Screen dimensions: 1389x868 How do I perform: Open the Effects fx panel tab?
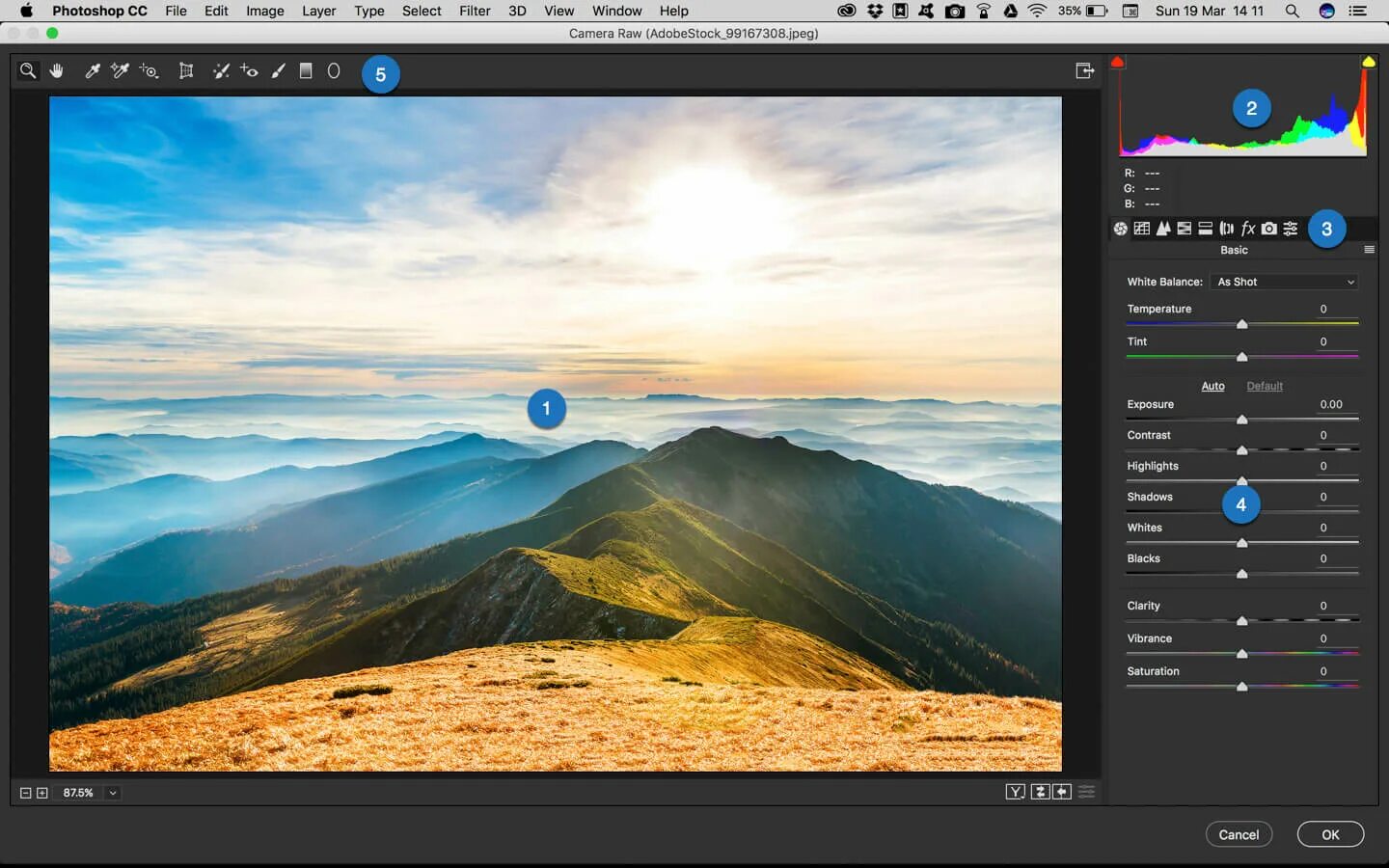[1248, 229]
